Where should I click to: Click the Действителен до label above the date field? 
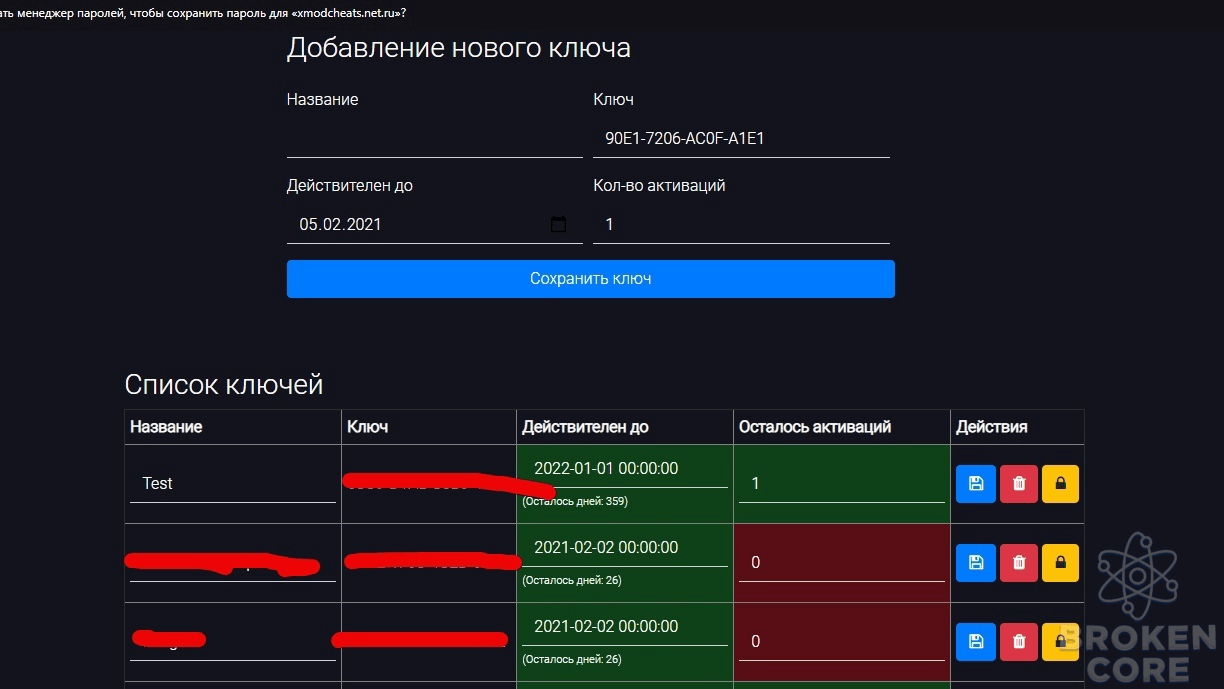350,185
